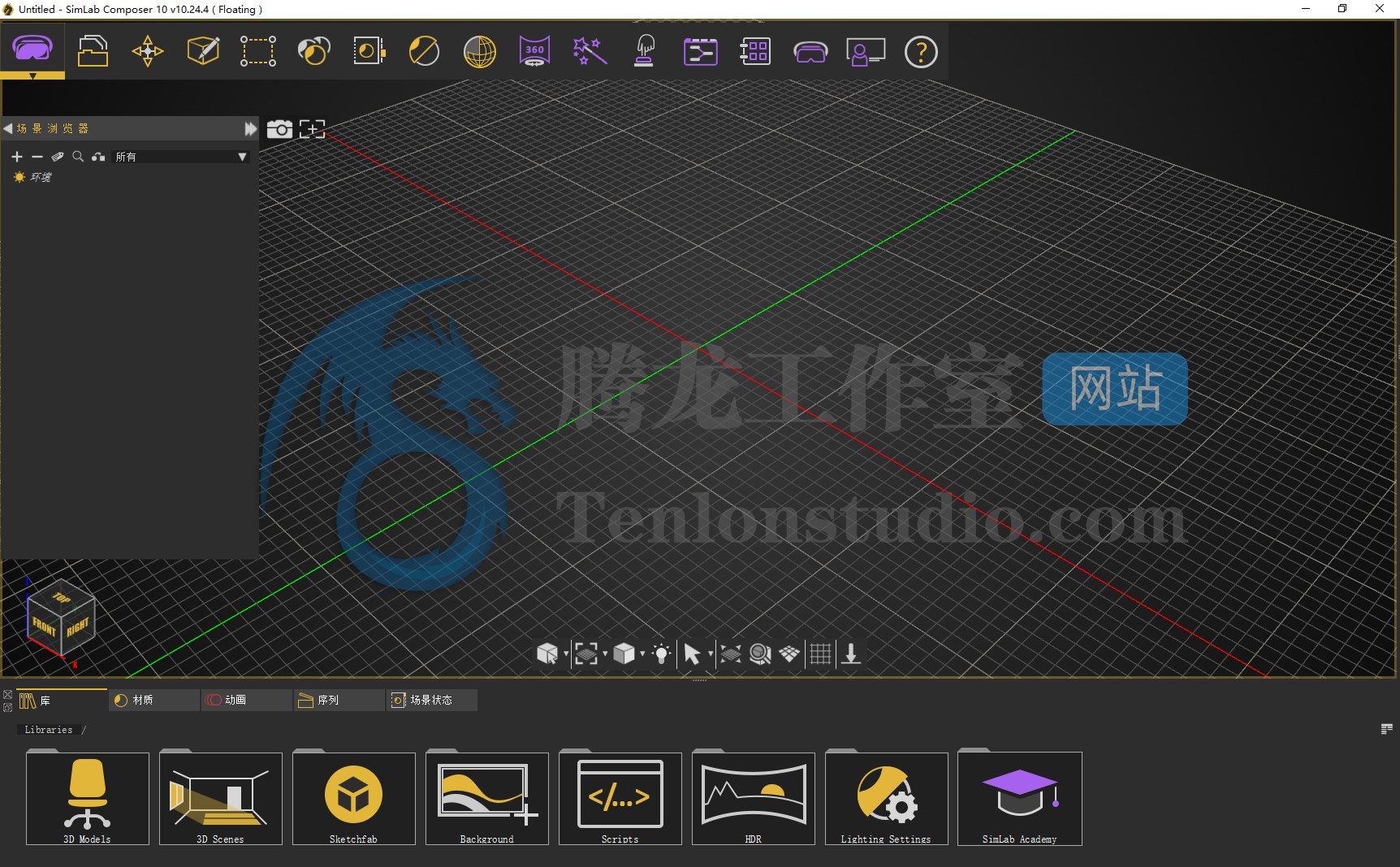Click the circle slash icon in toolbar
The width and height of the screenshot is (1400, 867).
click(424, 51)
